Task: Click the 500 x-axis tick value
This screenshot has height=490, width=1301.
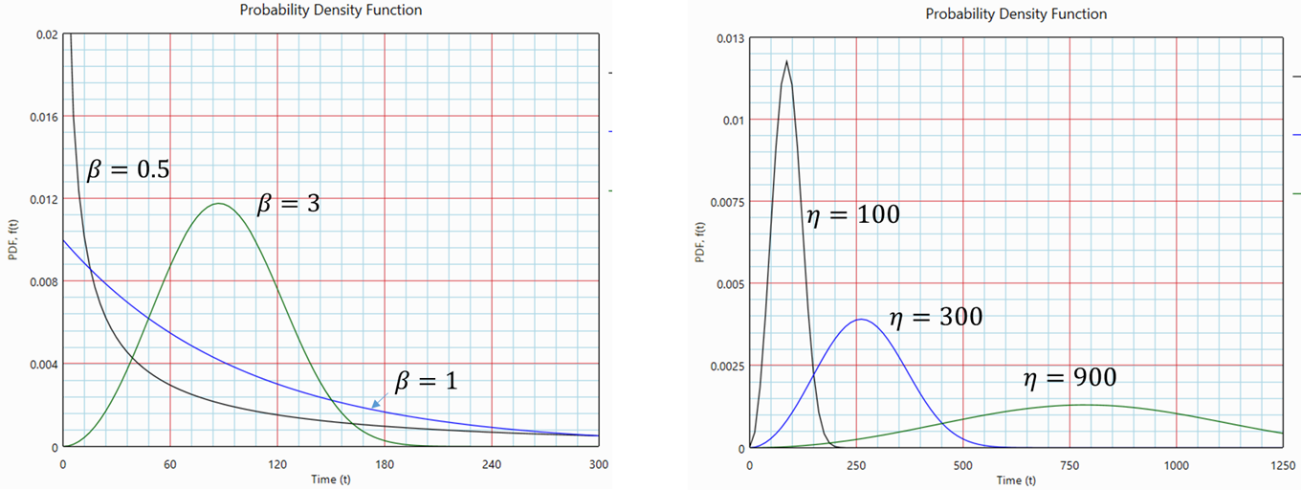Action: (963, 465)
